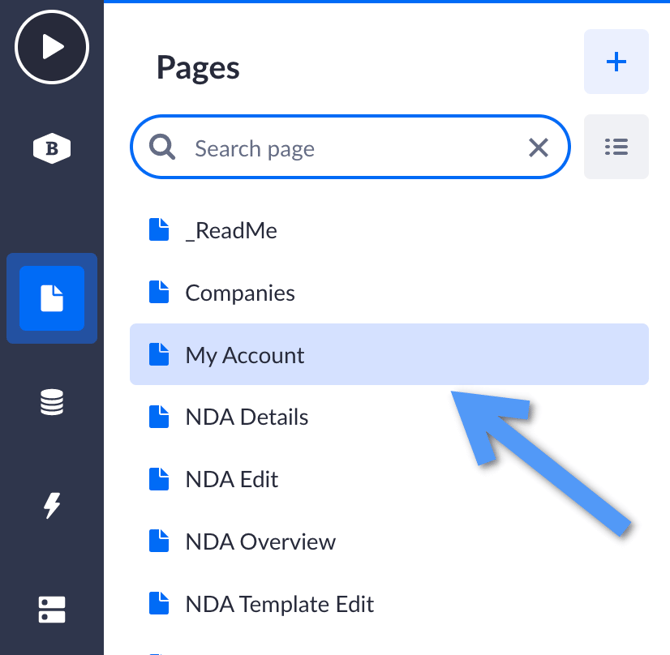The width and height of the screenshot is (670, 655).
Task: Click the hexagon B logo icon
Action: click(52, 149)
